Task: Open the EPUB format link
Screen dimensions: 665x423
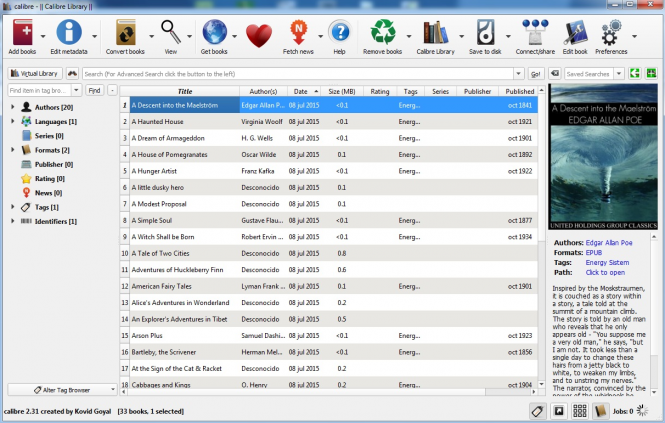Action: (594, 252)
